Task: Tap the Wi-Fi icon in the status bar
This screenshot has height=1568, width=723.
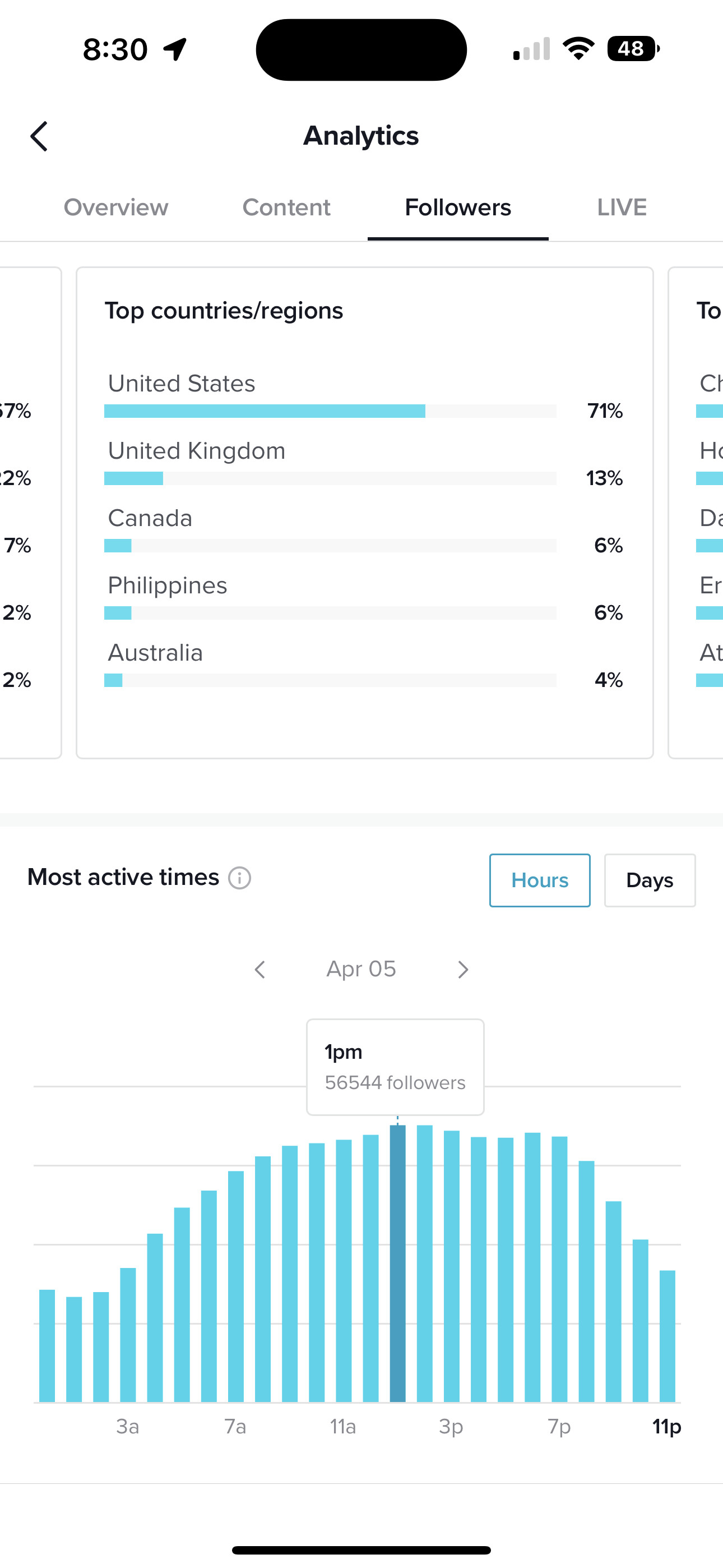Action: [578, 49]
